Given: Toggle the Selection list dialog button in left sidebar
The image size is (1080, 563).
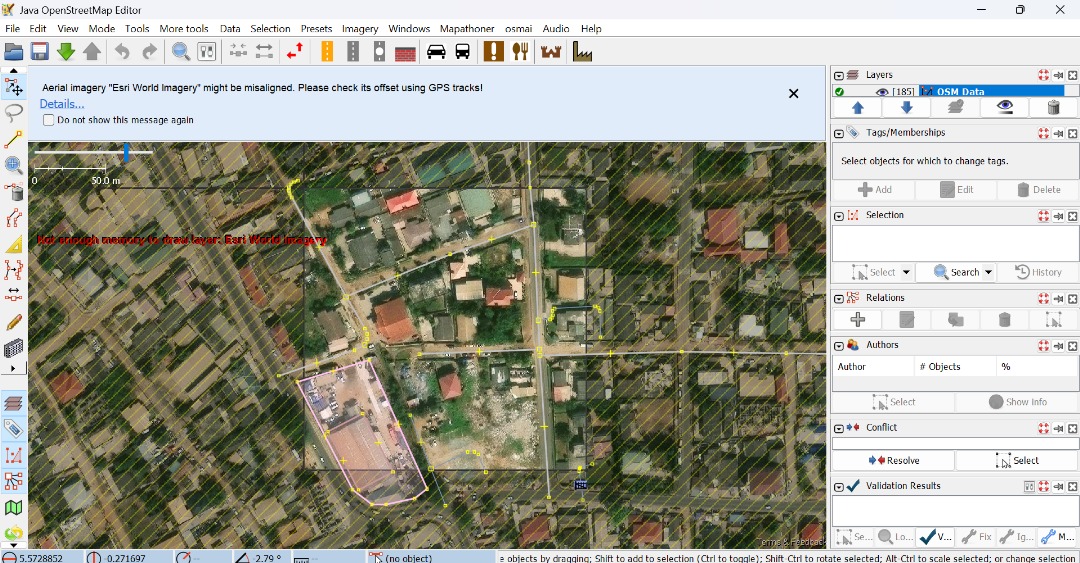Looking at the screenshot, I should (x=13, y=455).
